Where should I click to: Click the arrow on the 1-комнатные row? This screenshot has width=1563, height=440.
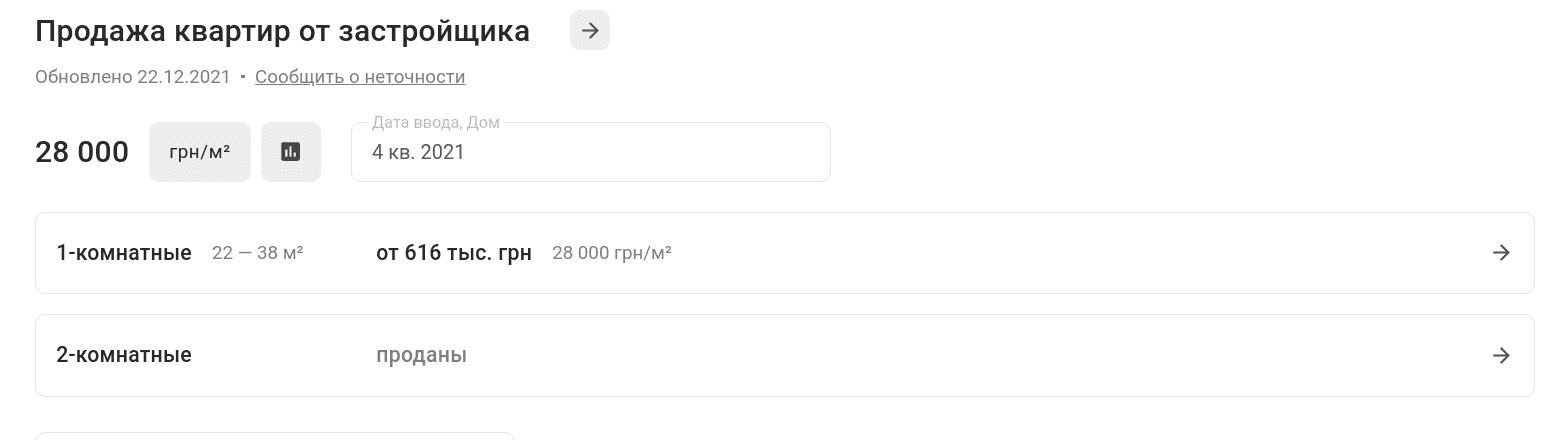[1500, 253]
